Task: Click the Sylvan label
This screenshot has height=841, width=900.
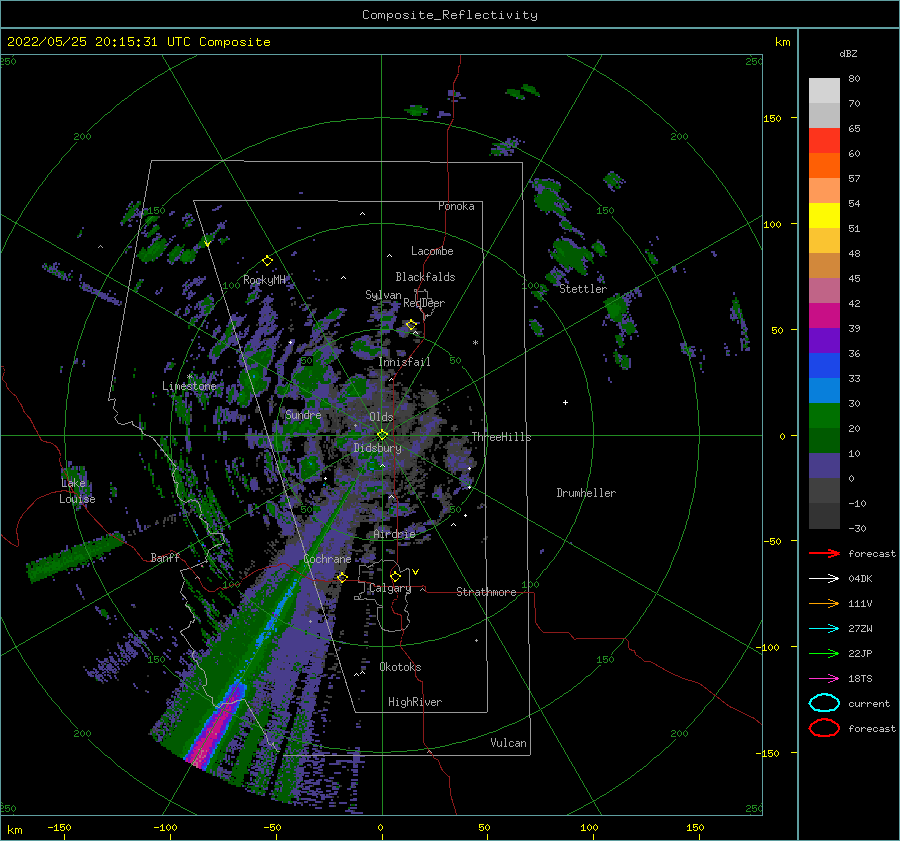Action: 383,295
